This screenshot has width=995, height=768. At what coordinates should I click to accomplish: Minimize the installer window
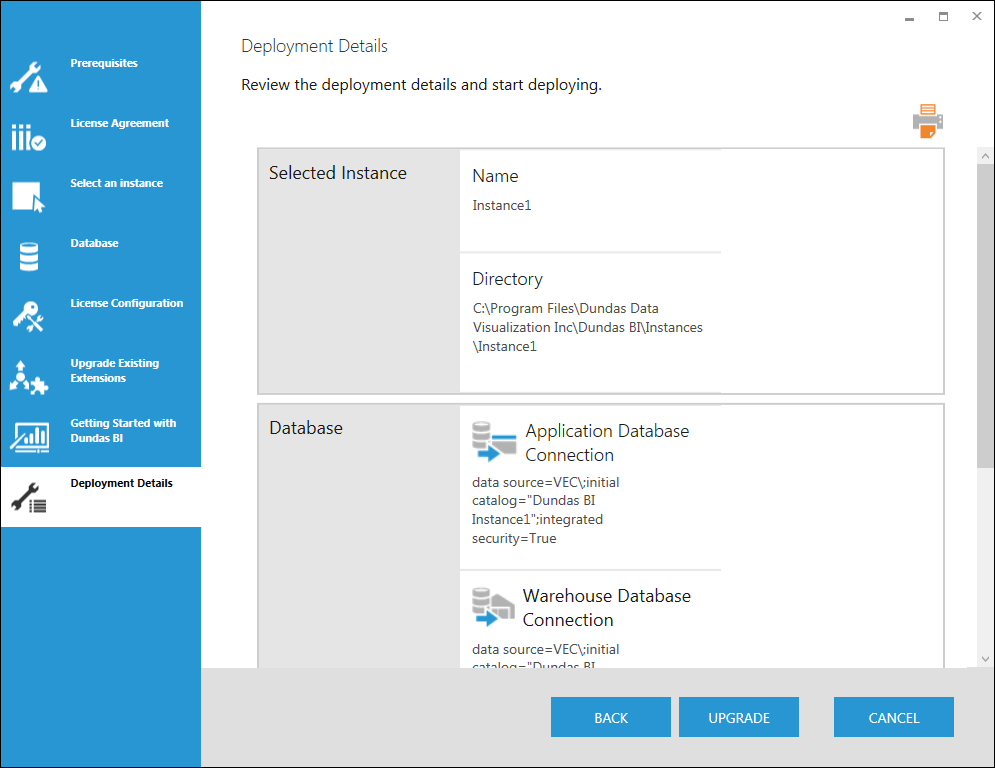909,18
